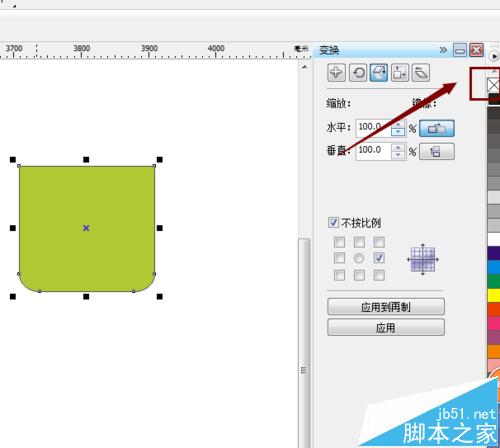Select the Skew transform icon

(x=421, y=72)
